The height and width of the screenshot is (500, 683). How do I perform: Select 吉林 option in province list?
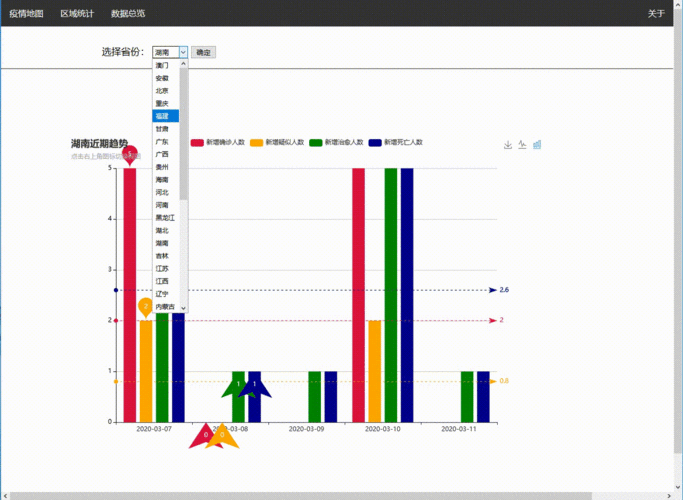click(x=166, y=256)
